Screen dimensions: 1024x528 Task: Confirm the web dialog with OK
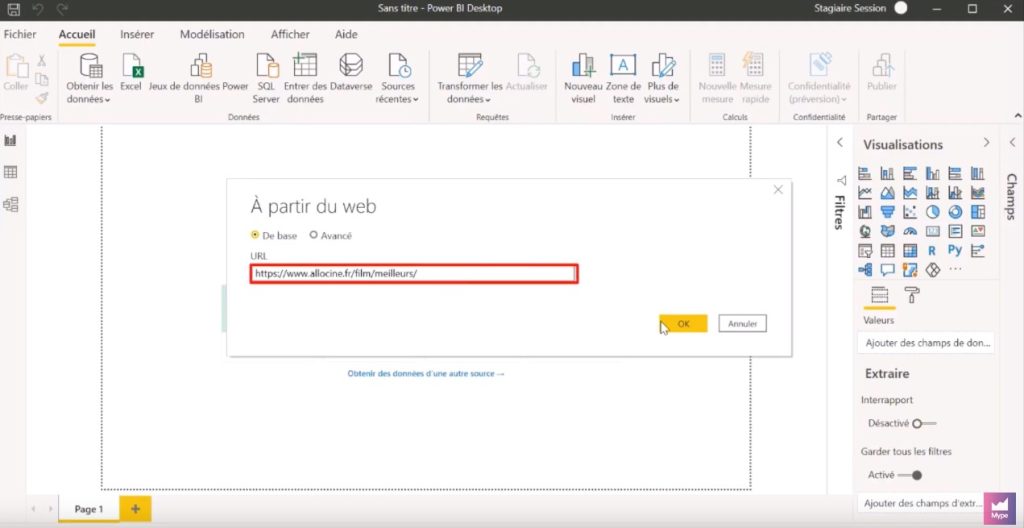pyautogui.click(x=683, y=323)
